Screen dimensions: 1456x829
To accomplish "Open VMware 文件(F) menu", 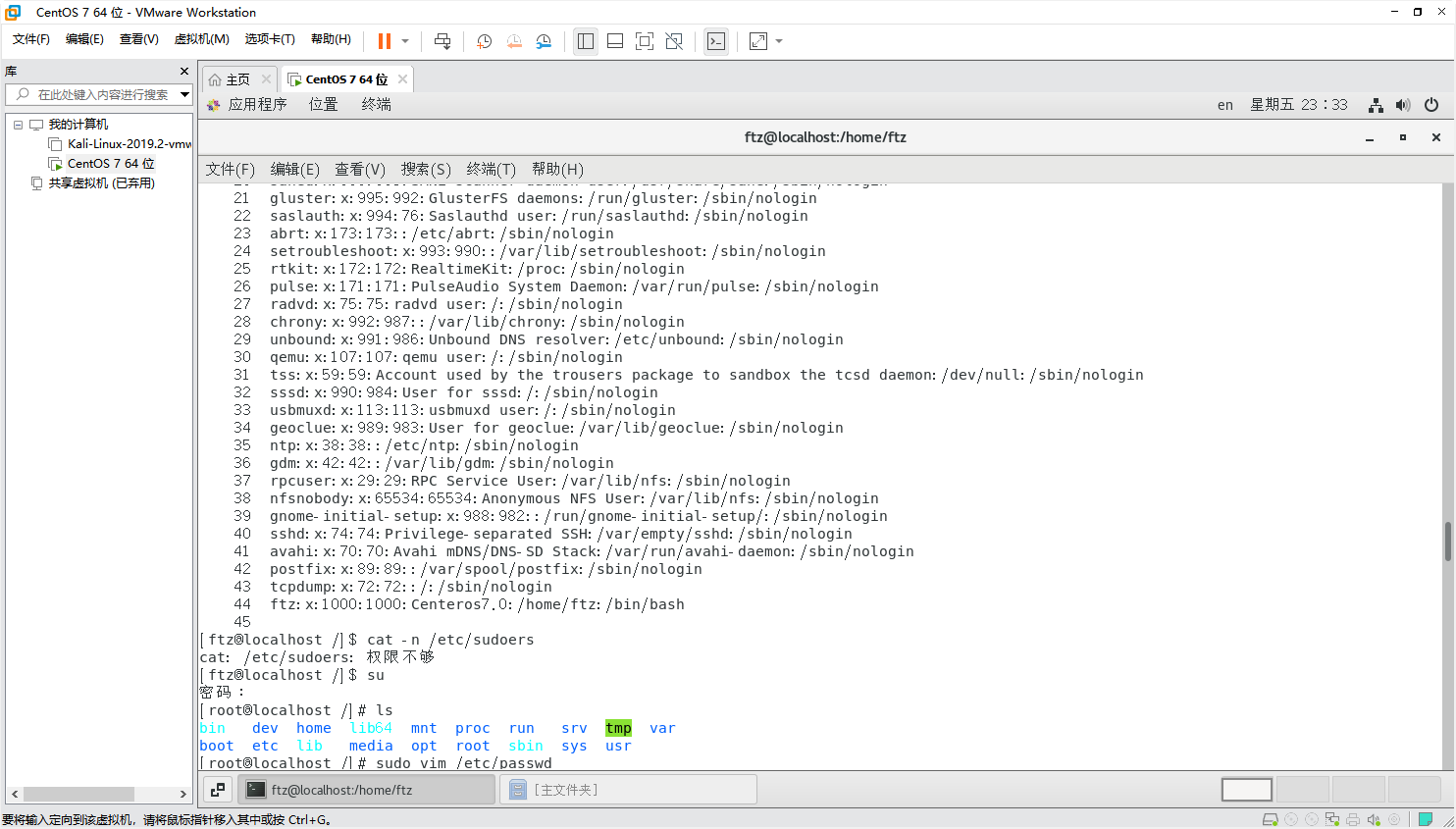I will pos(31,39).
